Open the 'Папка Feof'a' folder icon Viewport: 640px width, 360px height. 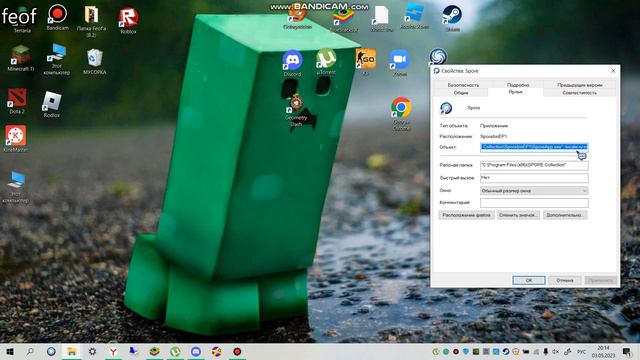click(91, 21)
